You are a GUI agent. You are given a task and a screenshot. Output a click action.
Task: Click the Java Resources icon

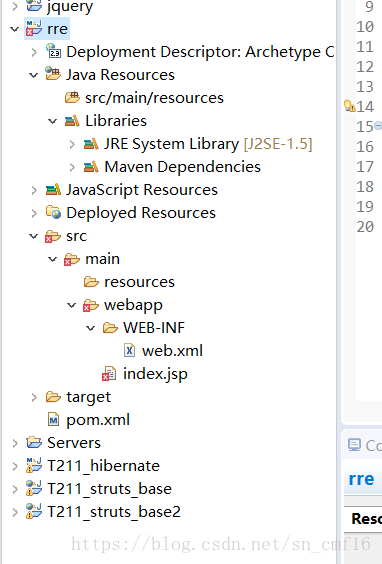point(53,74)
